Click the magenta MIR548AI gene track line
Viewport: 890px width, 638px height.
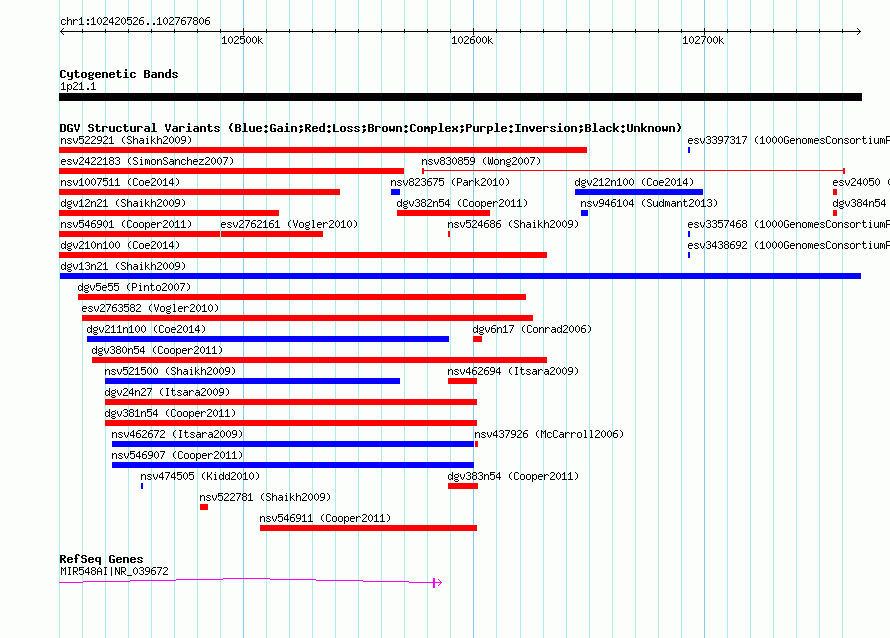pyautogui.click(x=250, y=581)
